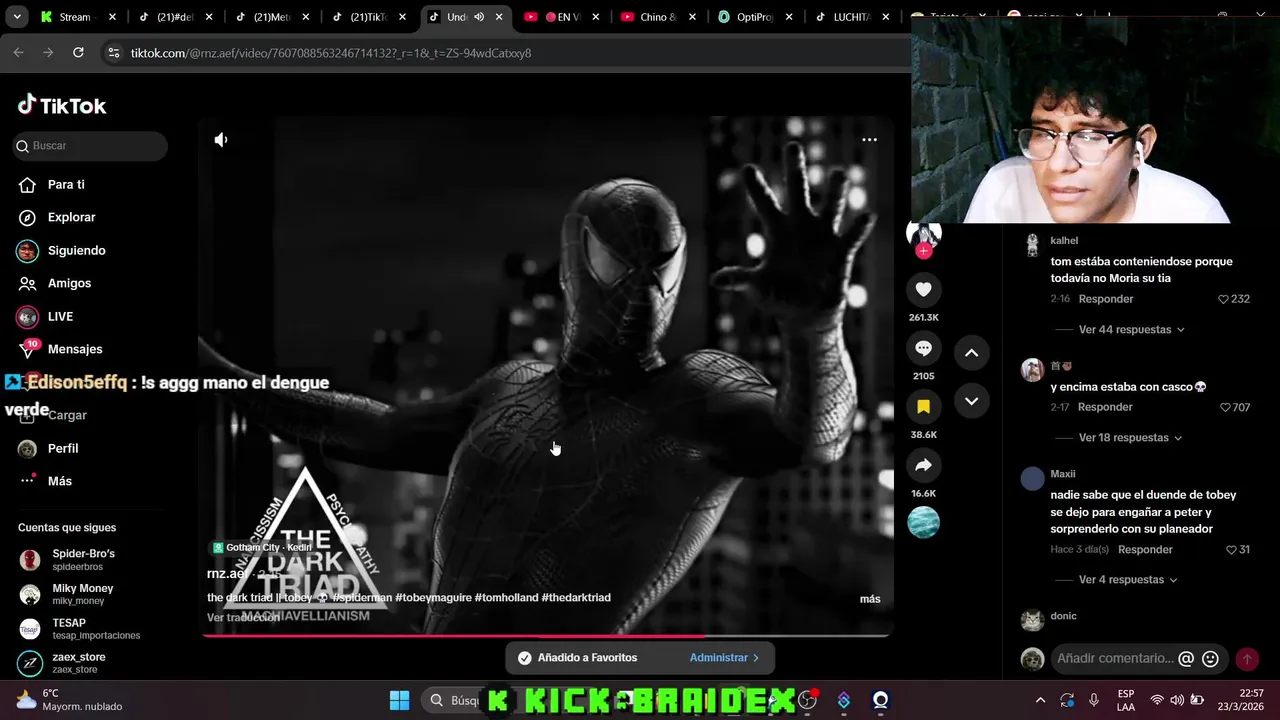Like the video with the heart icon
1280x720 pixels.
(923, 290)
